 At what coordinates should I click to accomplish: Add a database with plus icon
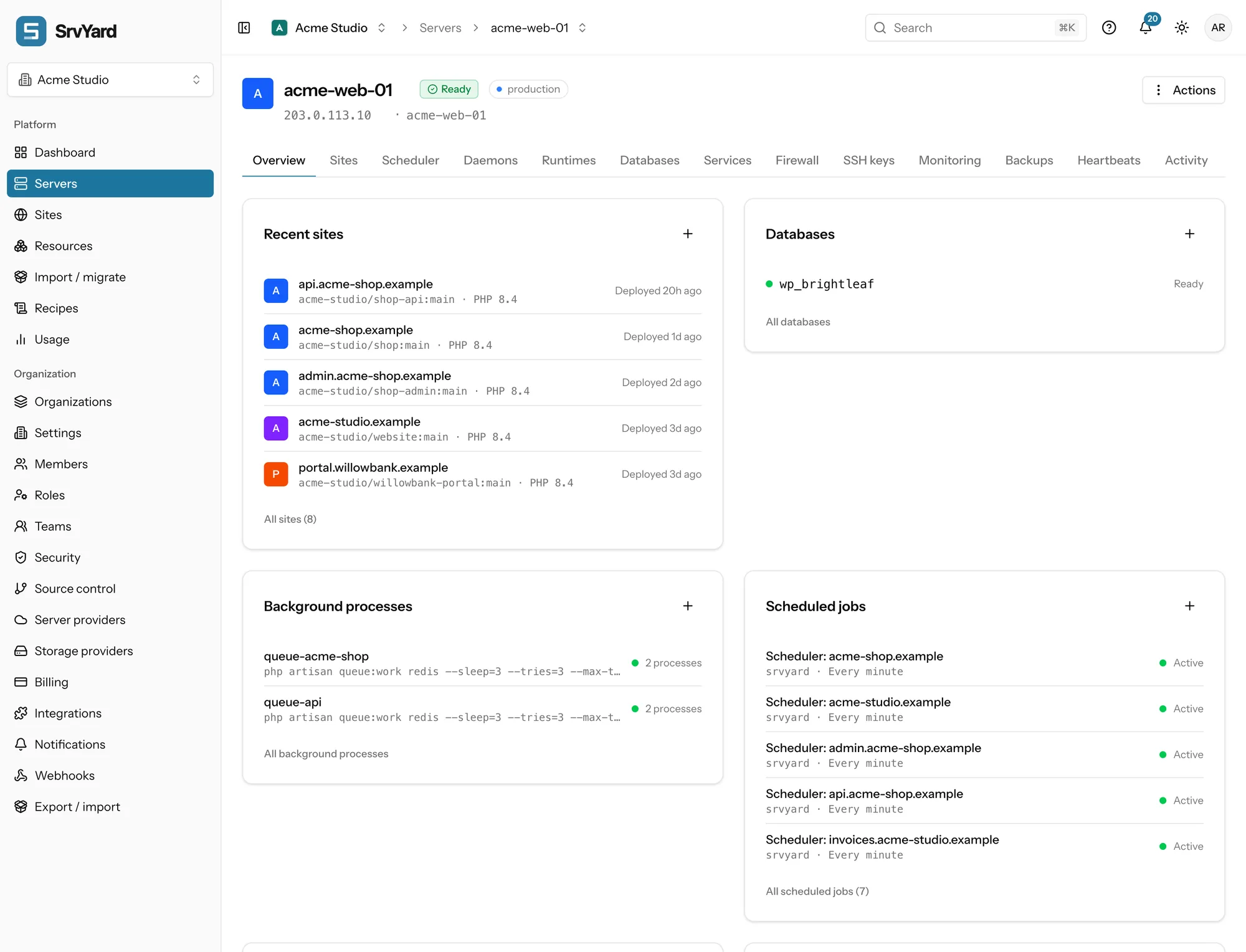(1190, 234)
